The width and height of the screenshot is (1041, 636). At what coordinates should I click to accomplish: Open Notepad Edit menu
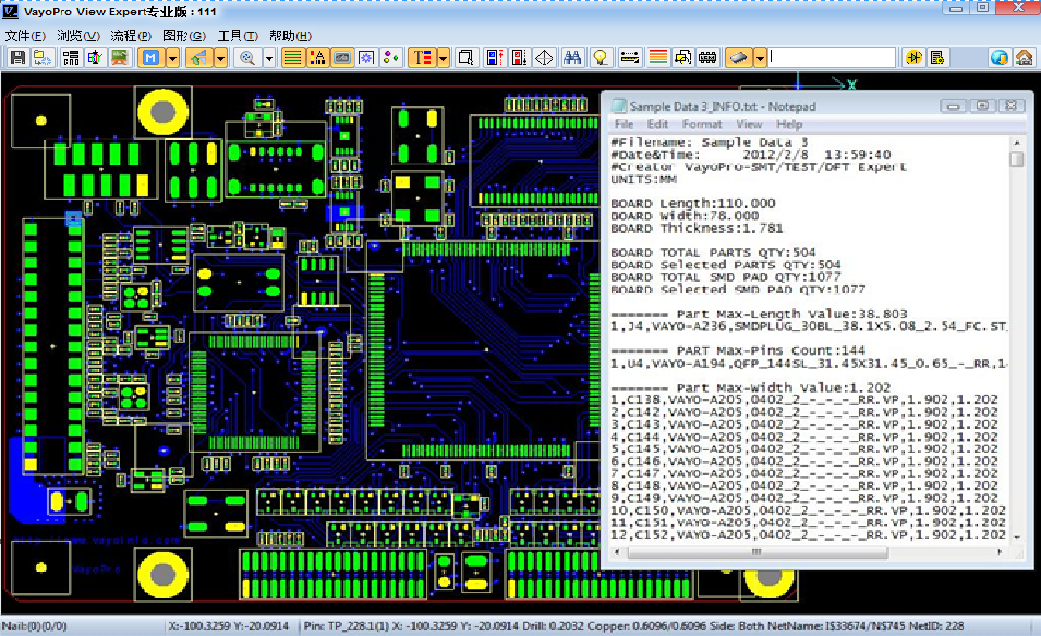657,124
